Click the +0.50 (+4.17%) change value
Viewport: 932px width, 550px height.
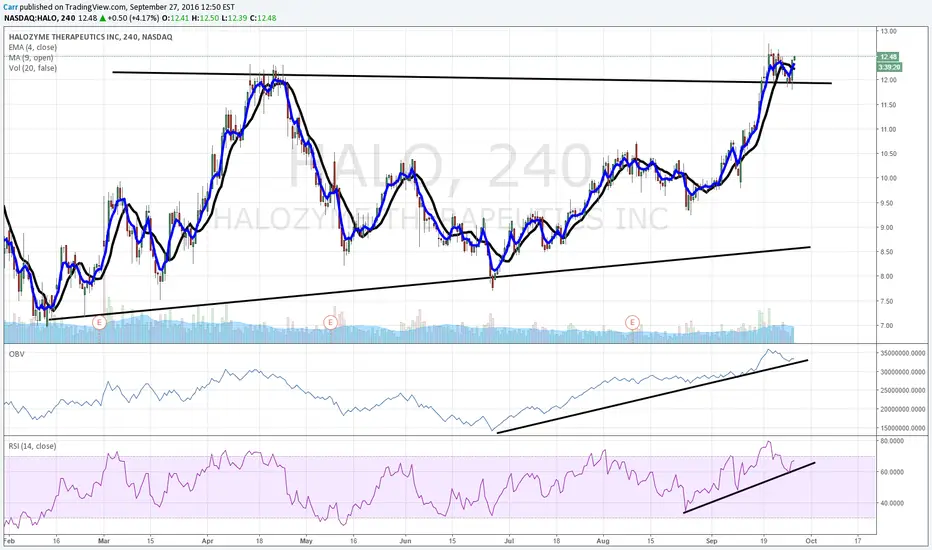pyautogui.click(x=133, y=18)
